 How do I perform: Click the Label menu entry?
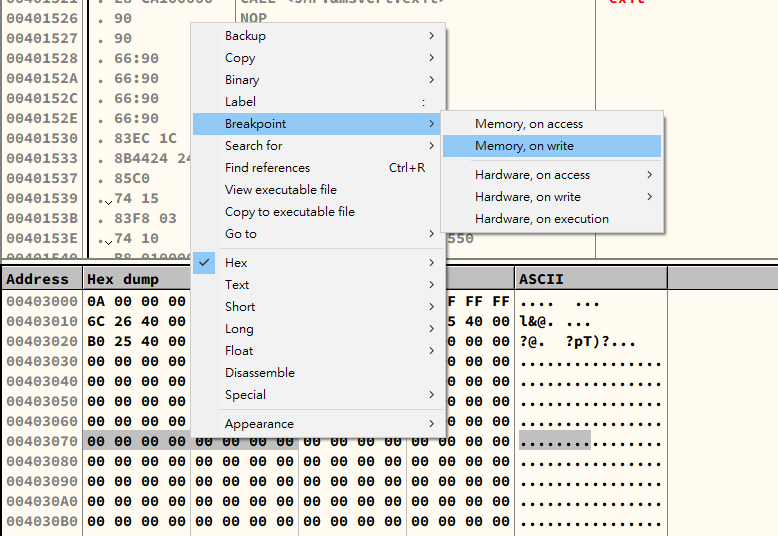coord(240,102)
